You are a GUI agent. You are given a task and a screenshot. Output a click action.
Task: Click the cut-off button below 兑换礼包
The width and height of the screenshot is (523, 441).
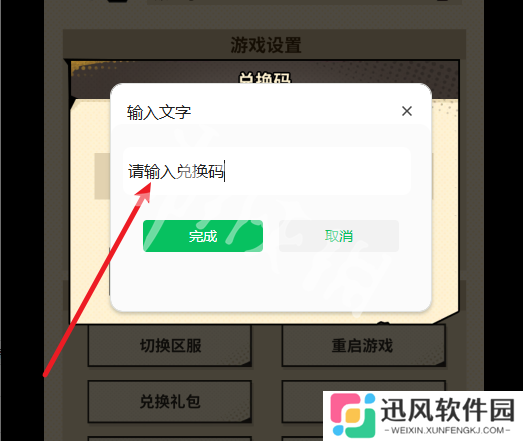tap(170, 438)
